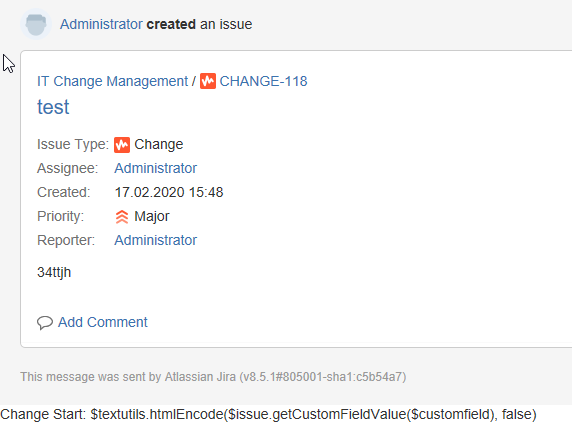Open the Reporter Administrator link

pos(156,240)
